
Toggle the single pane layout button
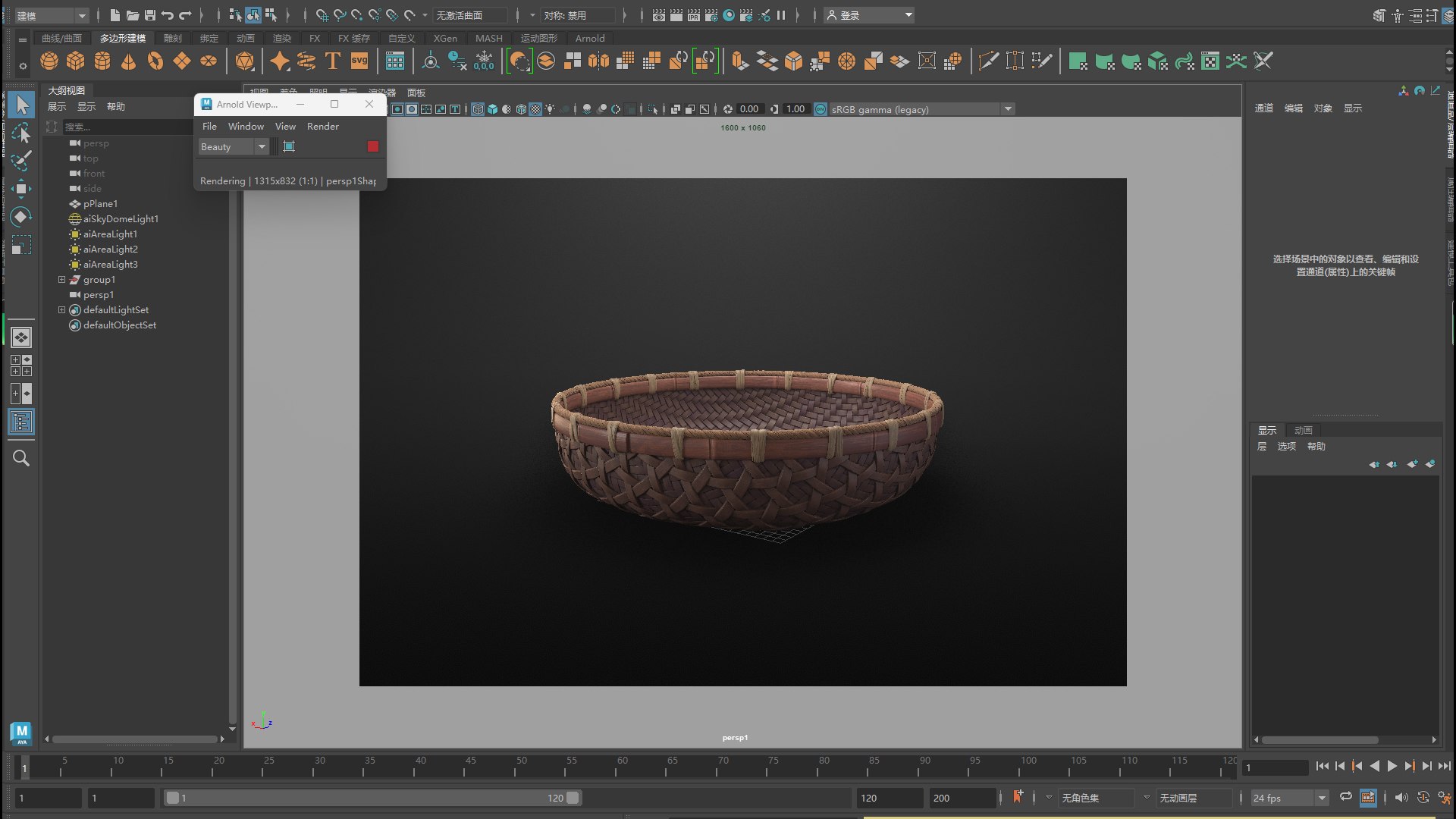click(21, 337)
